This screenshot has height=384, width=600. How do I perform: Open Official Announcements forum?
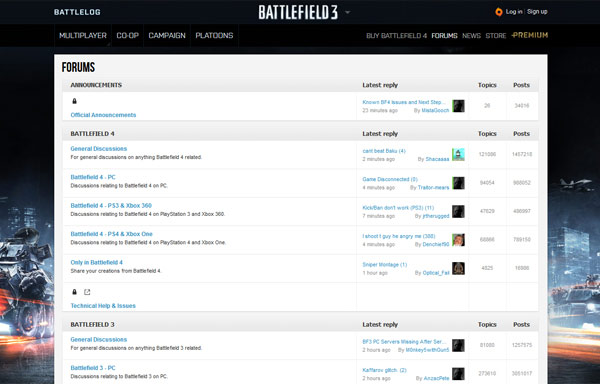click(103, 115)
